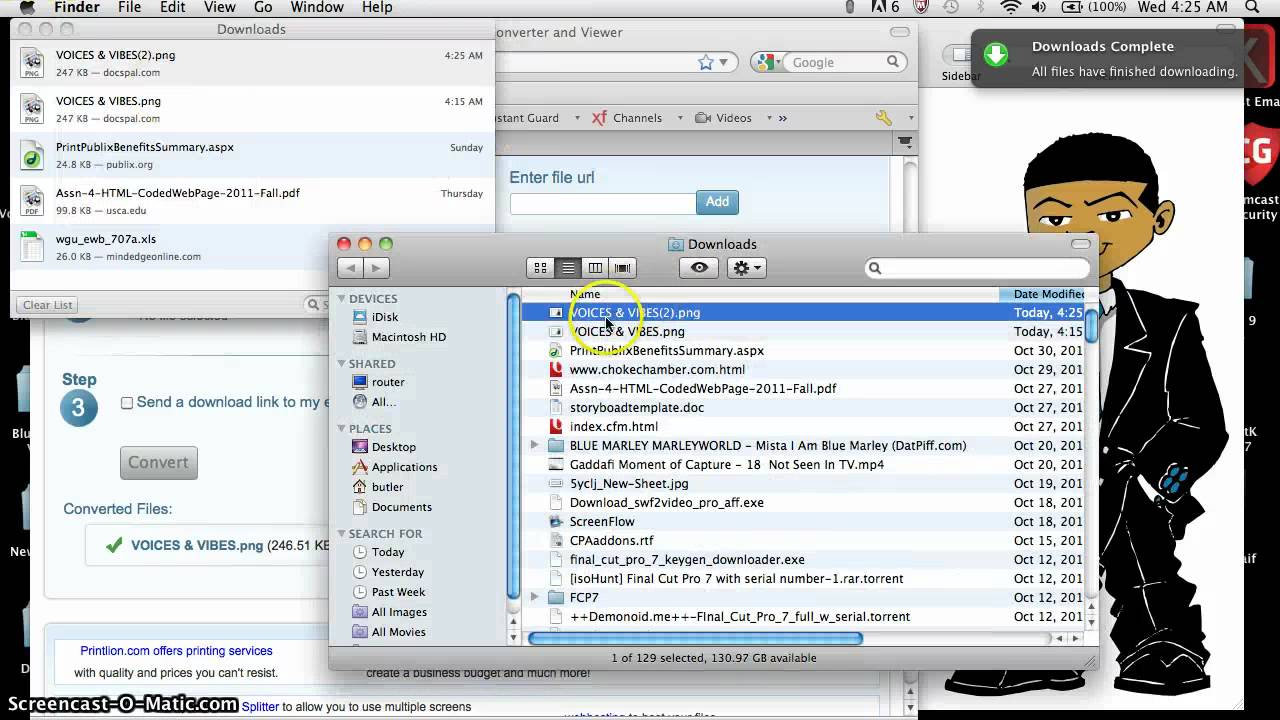The height and width of the screenshot is (720, 1280).
Task: Click the Add button in browser
Action: (717, 202)
